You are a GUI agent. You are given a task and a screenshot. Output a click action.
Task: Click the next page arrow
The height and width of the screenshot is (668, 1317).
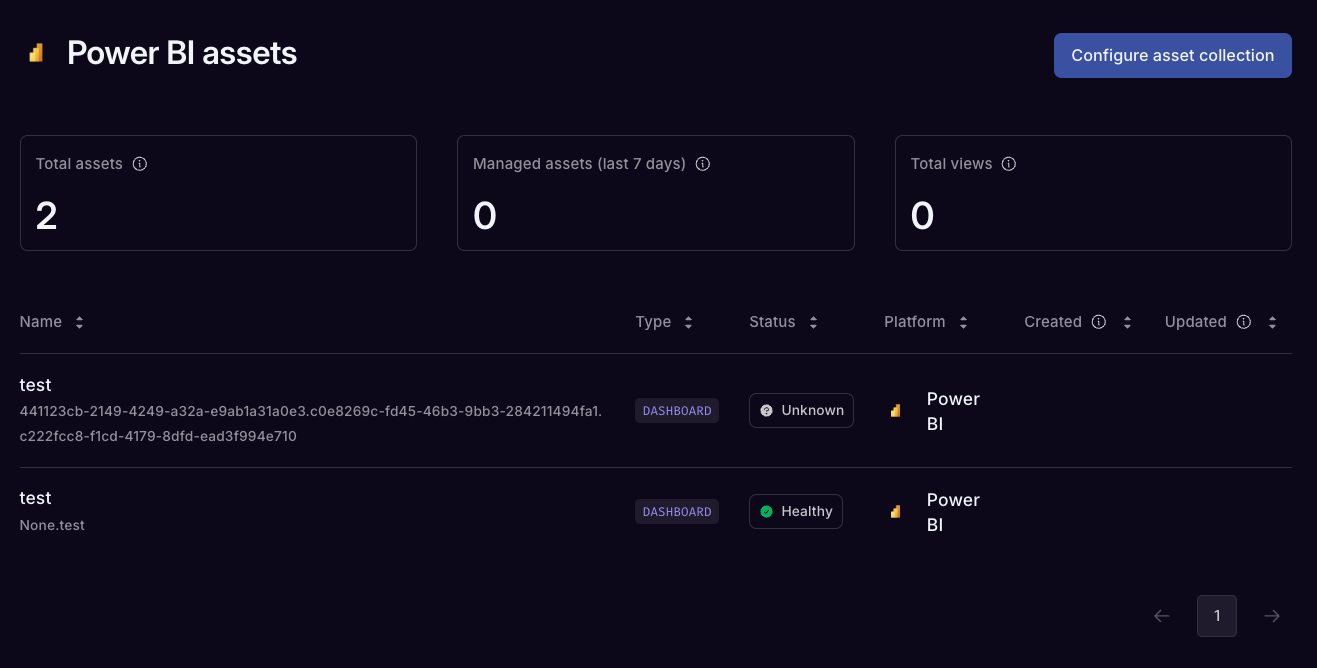[1272, 616]
